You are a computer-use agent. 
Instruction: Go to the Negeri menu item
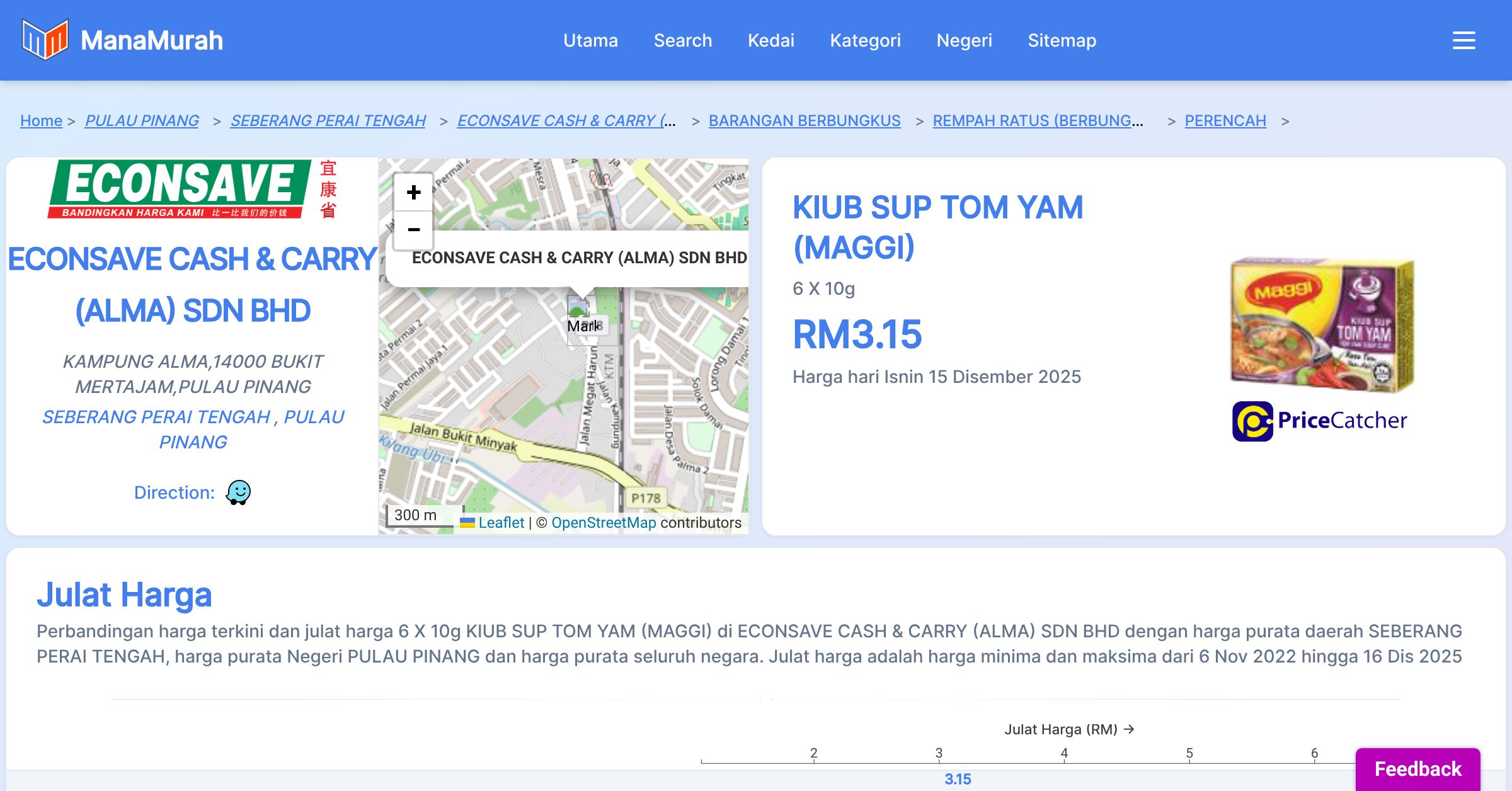(x=964, y=40)
